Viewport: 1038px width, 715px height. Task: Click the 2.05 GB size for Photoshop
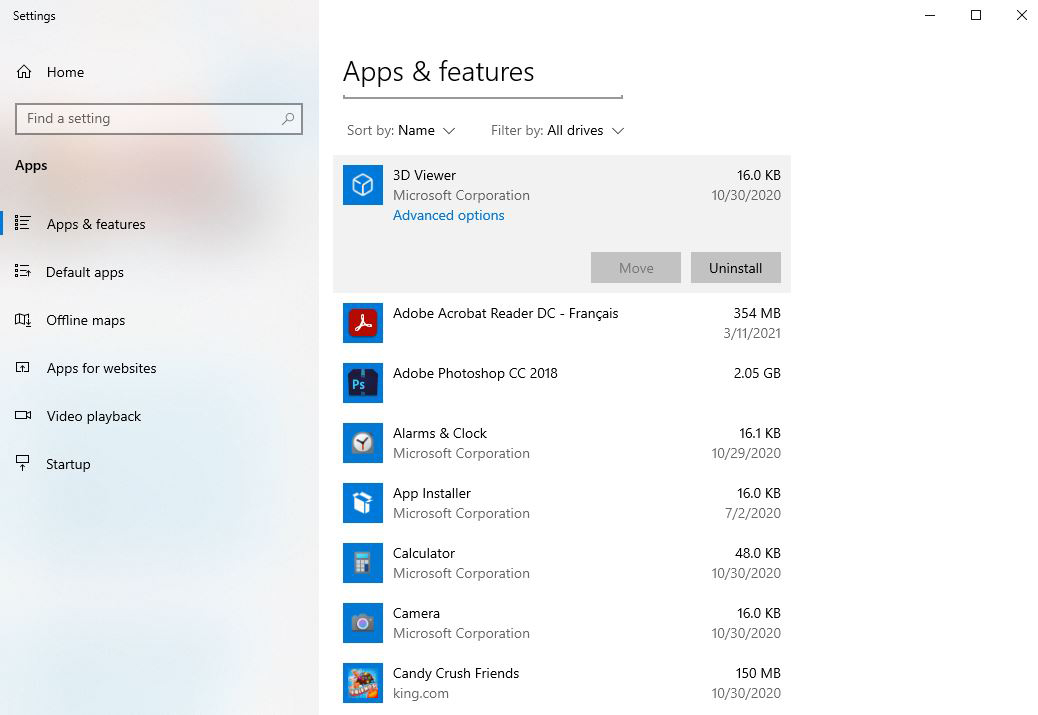[x=757, y=373]
